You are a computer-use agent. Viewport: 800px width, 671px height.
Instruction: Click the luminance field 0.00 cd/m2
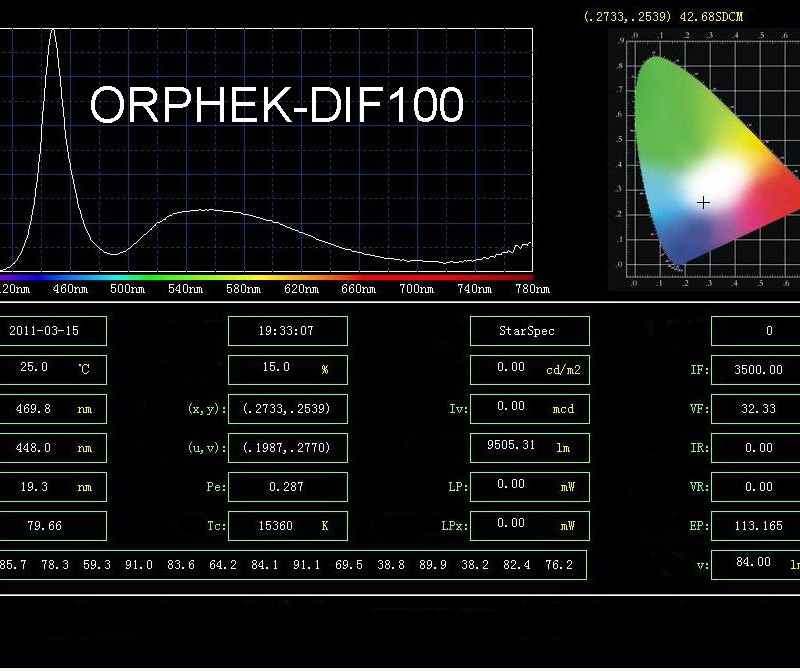pos(530,369)
